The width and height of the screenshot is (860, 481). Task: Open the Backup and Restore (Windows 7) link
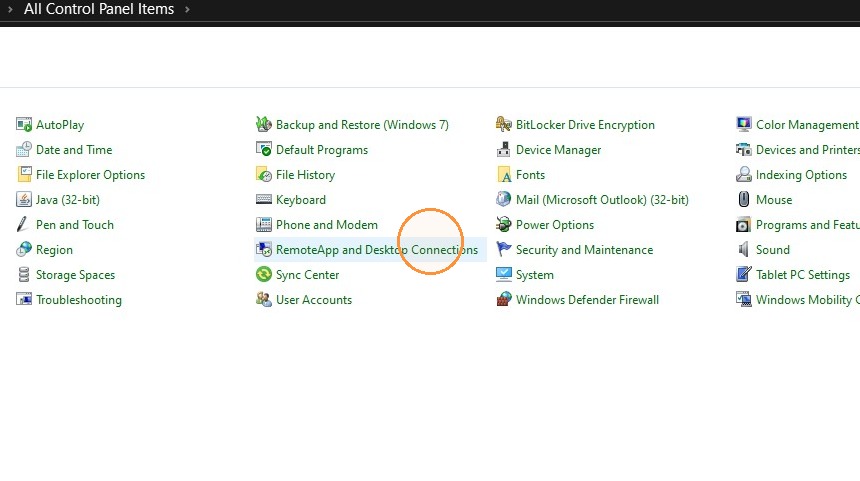coord(362,125)
